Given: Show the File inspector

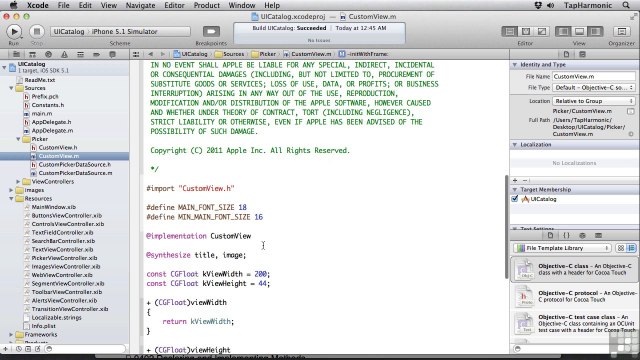Looking at the screenshot, I should [x=566, y=54].
